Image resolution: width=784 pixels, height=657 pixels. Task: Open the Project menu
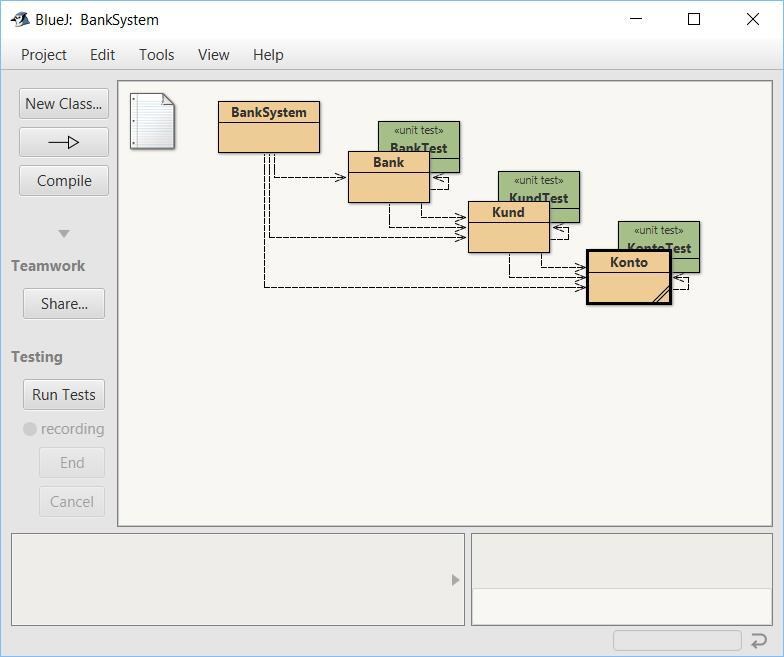pyautogui.click(x=44, y=55)
